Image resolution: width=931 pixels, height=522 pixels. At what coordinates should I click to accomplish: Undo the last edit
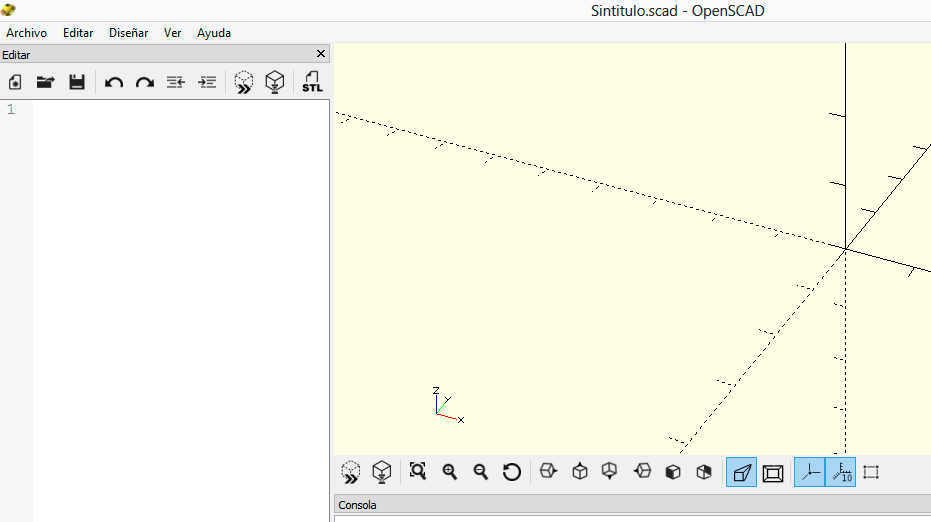(x=114, y=82)
